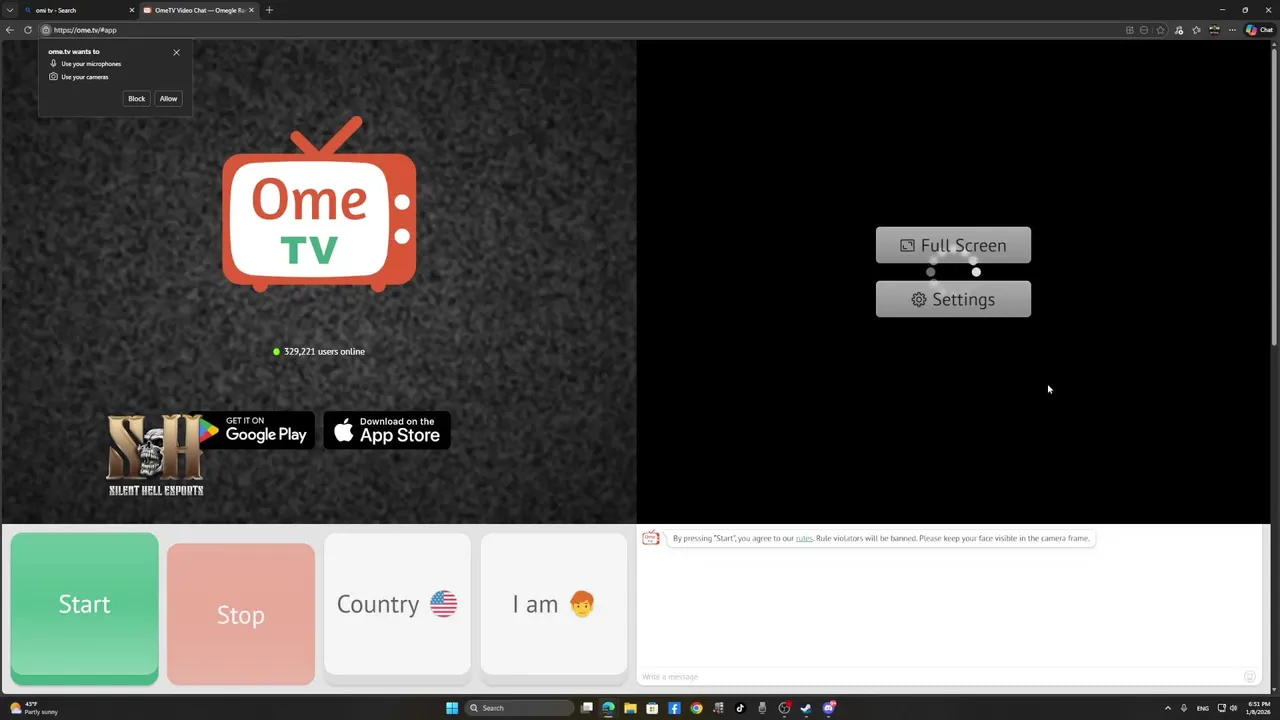Image resolution: width=1280 pixels, height=720 pixels.
Task: Expand the tab actions menu chevron
Action: [9, 10]
